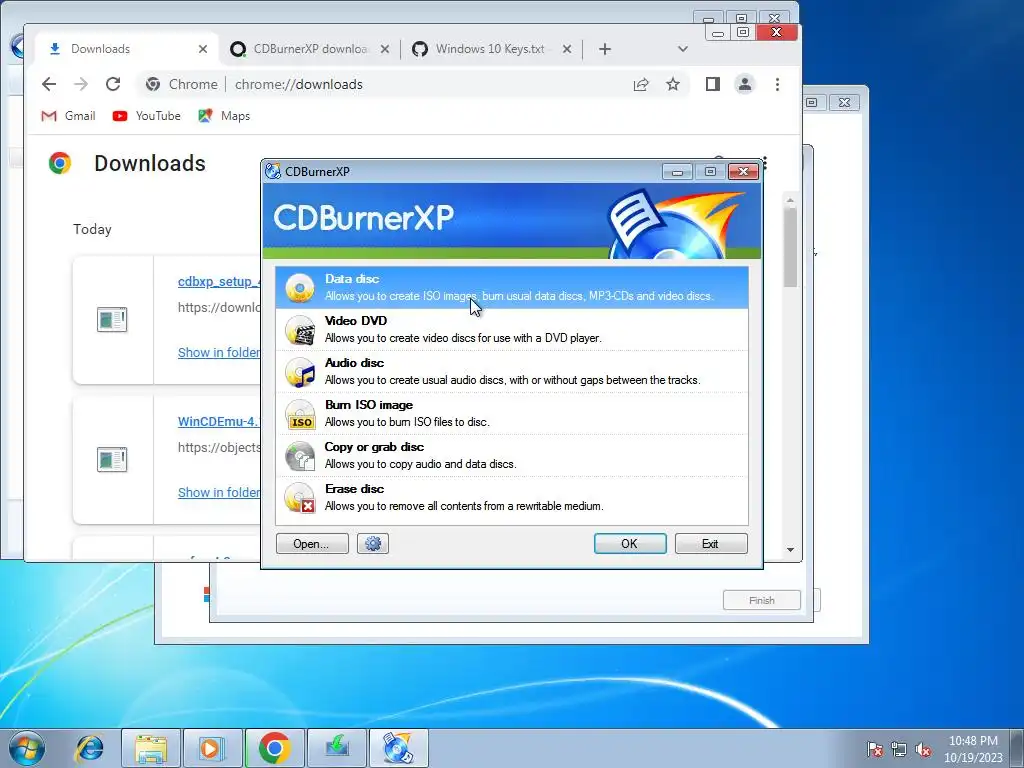Click the Open... button in CDBurnerXP
Viewport: 1024px width, 768px height.
312,543
